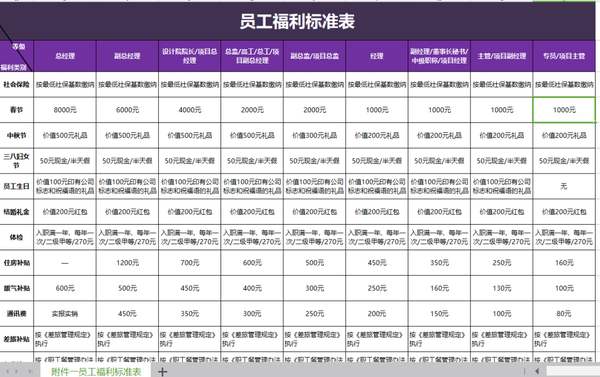Select the 副经理/董事长秘书 header cell

(439, 56)
